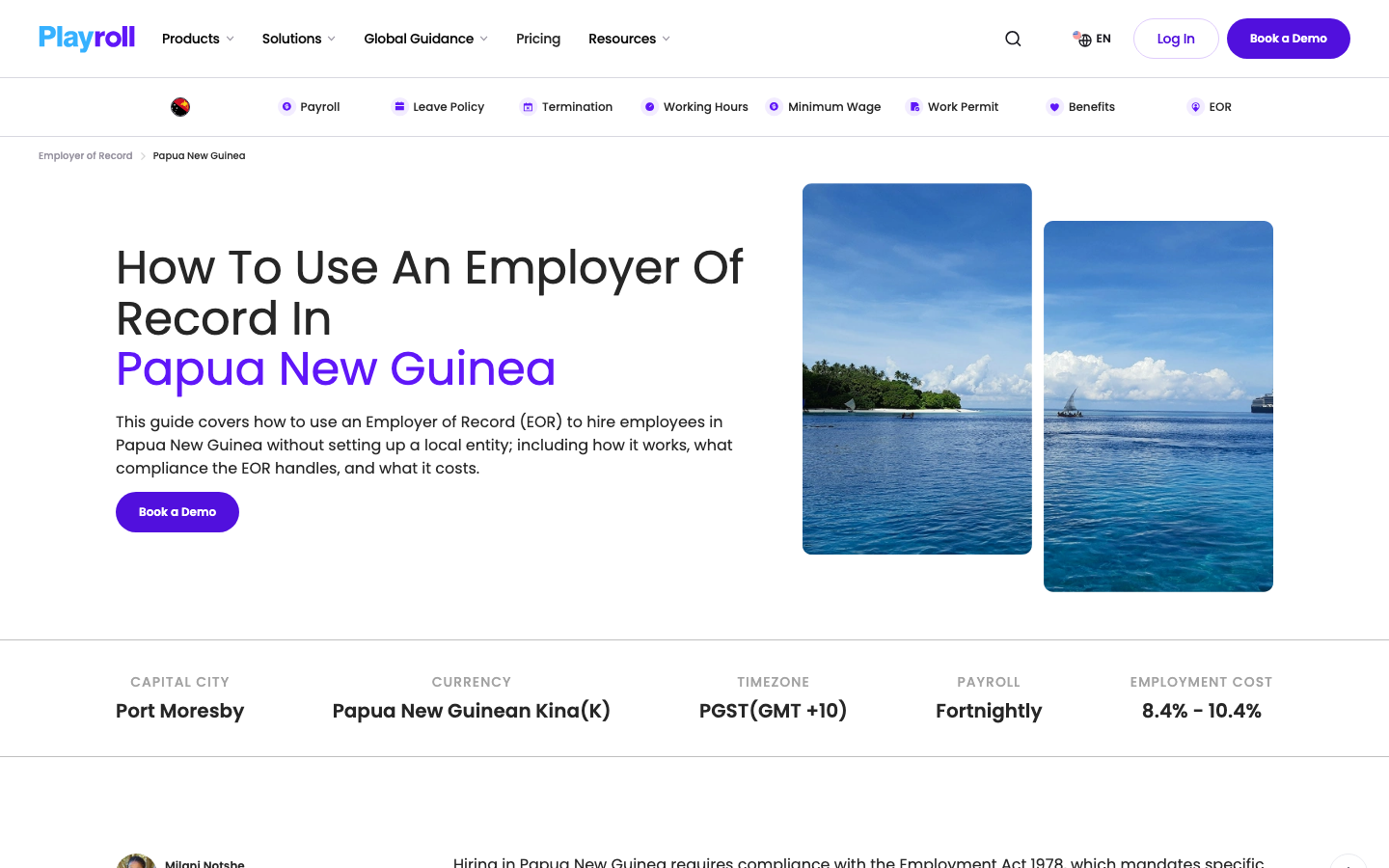Click the Log In button
The height and width of the screenshot is (868, 1389).
tap(1176, 39)
